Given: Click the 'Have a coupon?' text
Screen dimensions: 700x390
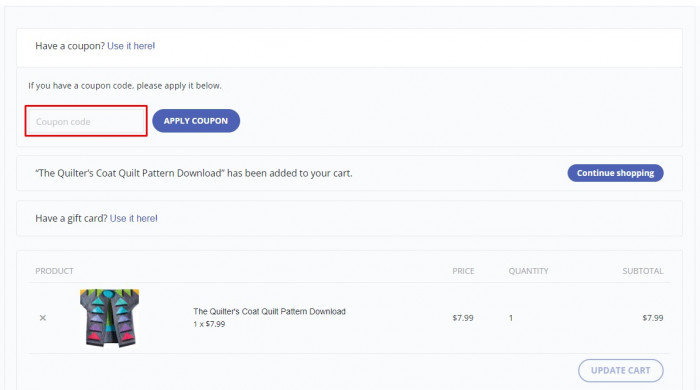Looking at the screenshot, I should tap(70, 46).
